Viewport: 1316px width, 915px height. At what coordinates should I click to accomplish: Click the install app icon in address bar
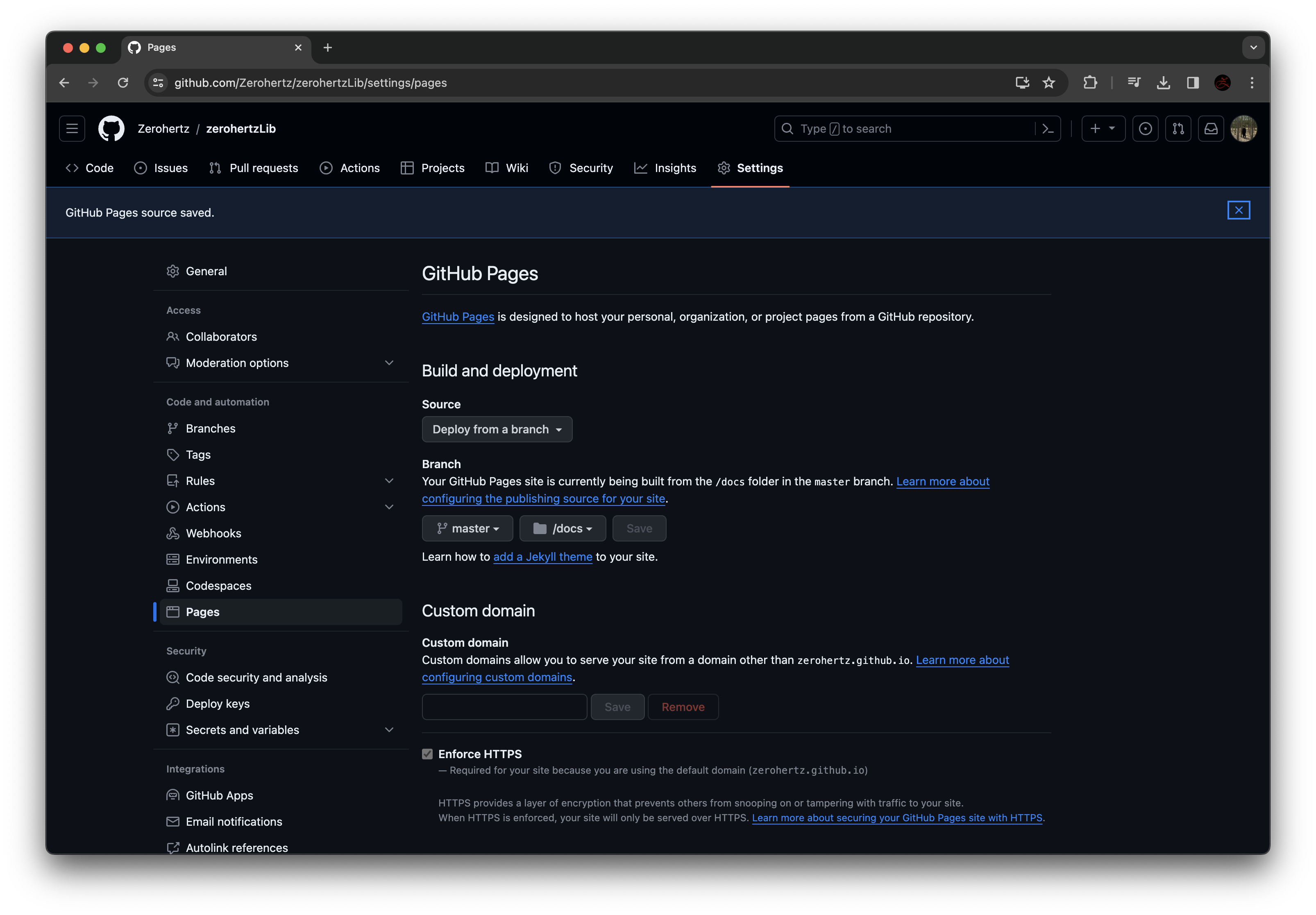click(x=1022, y=83)
